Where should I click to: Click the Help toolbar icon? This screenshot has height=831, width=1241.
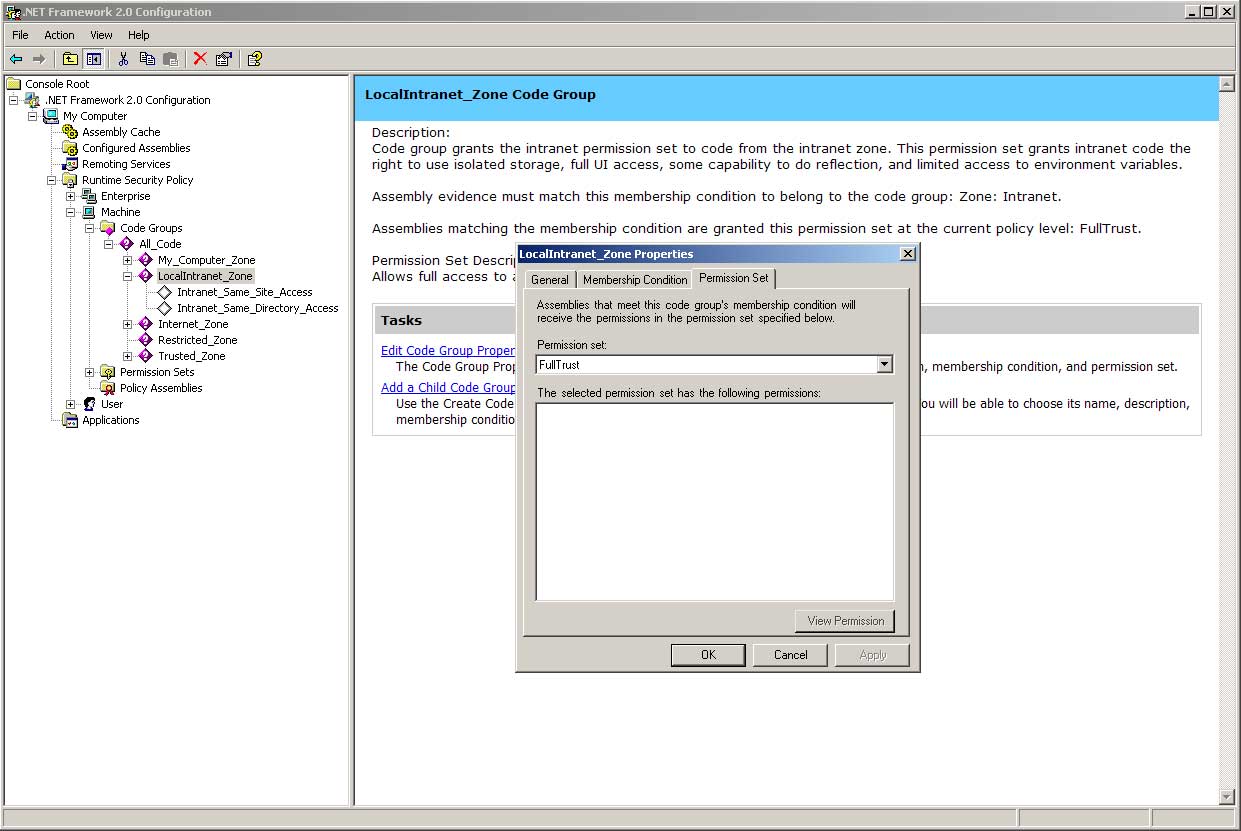(254, 59)
